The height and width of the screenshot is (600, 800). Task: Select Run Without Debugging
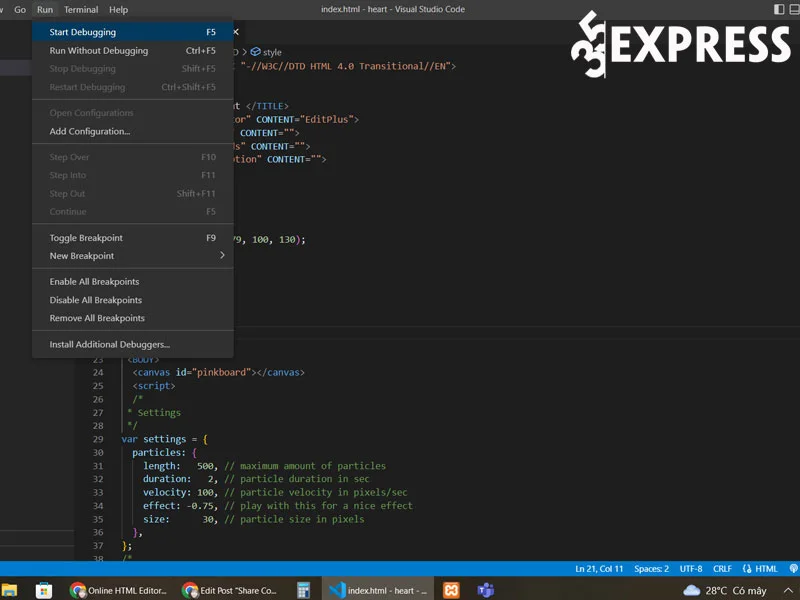click(x=133, y=51)
